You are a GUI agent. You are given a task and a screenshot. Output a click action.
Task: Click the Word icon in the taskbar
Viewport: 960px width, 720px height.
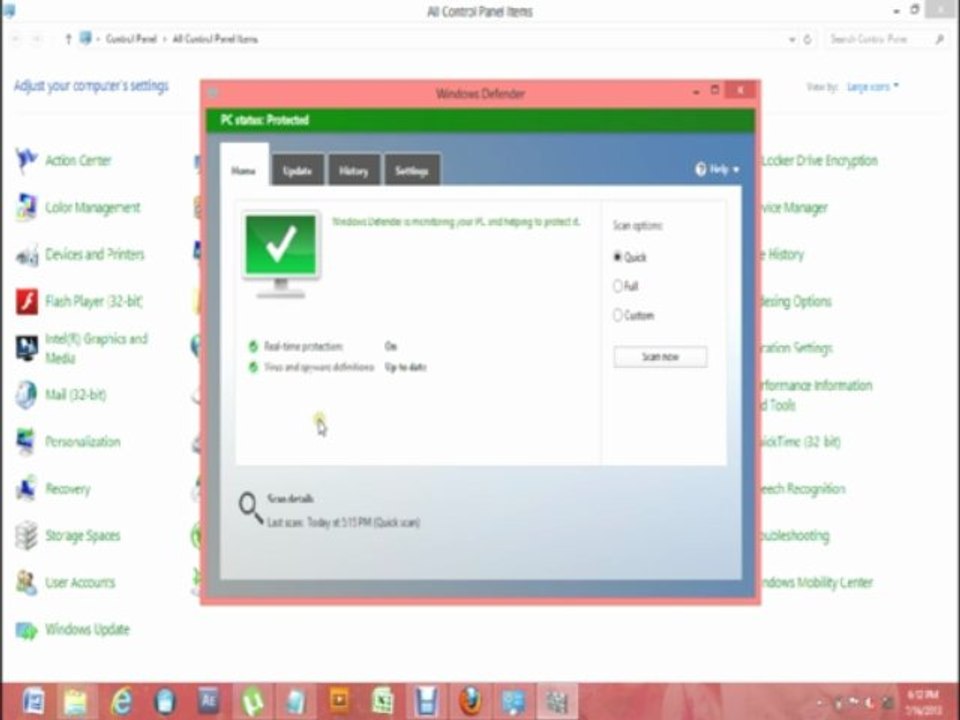(x=32, y=700)
